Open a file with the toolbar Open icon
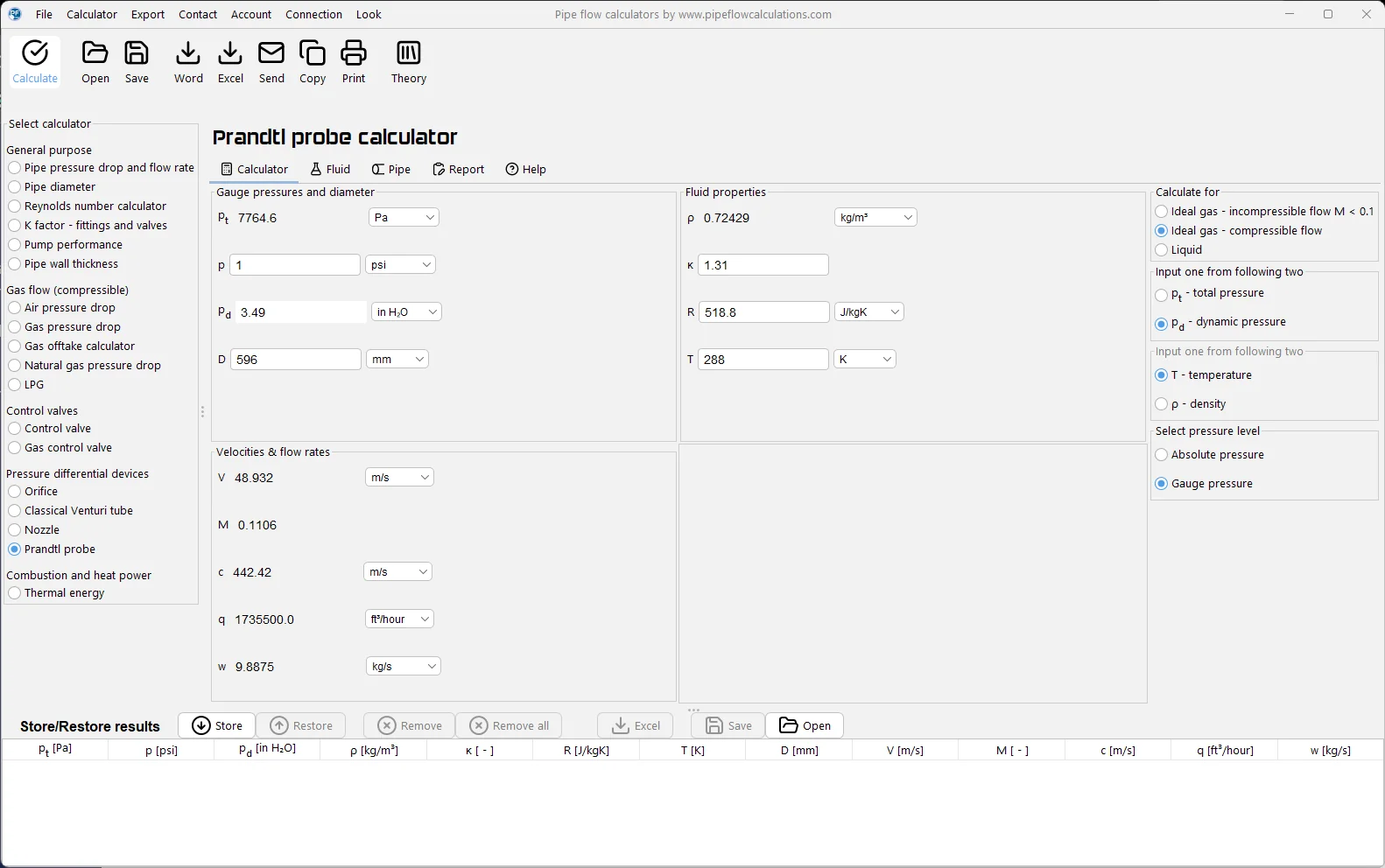This screenshot has width=1385, height=868. point(95,62)
